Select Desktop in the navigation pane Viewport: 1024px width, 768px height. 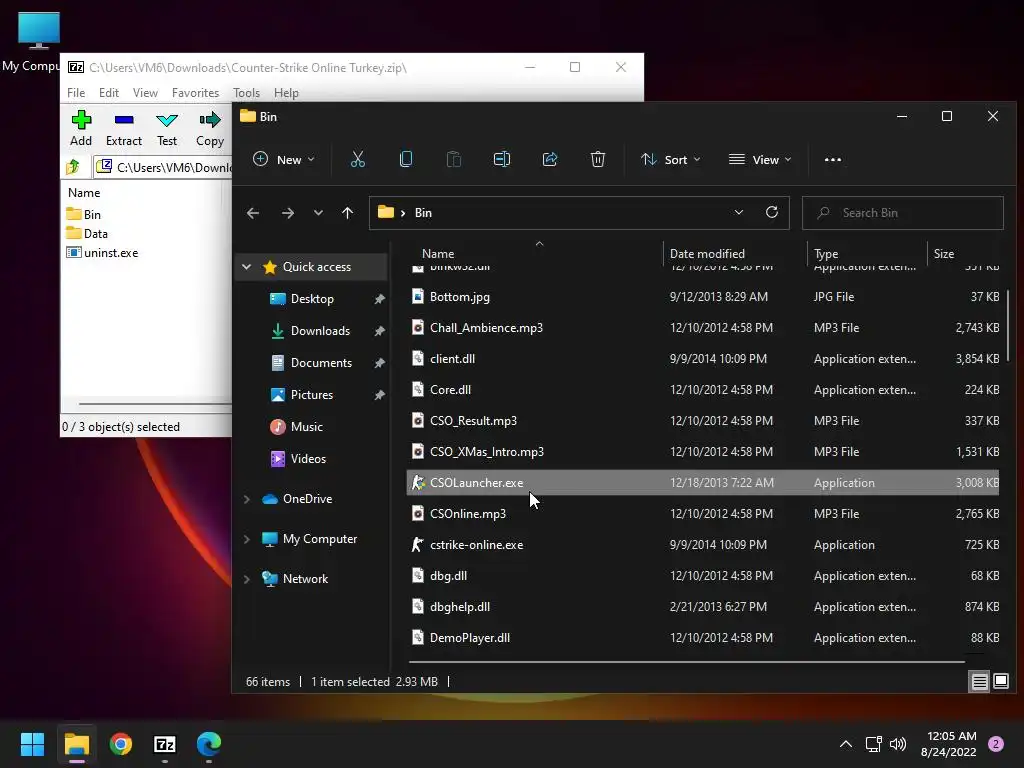point(312,298)
